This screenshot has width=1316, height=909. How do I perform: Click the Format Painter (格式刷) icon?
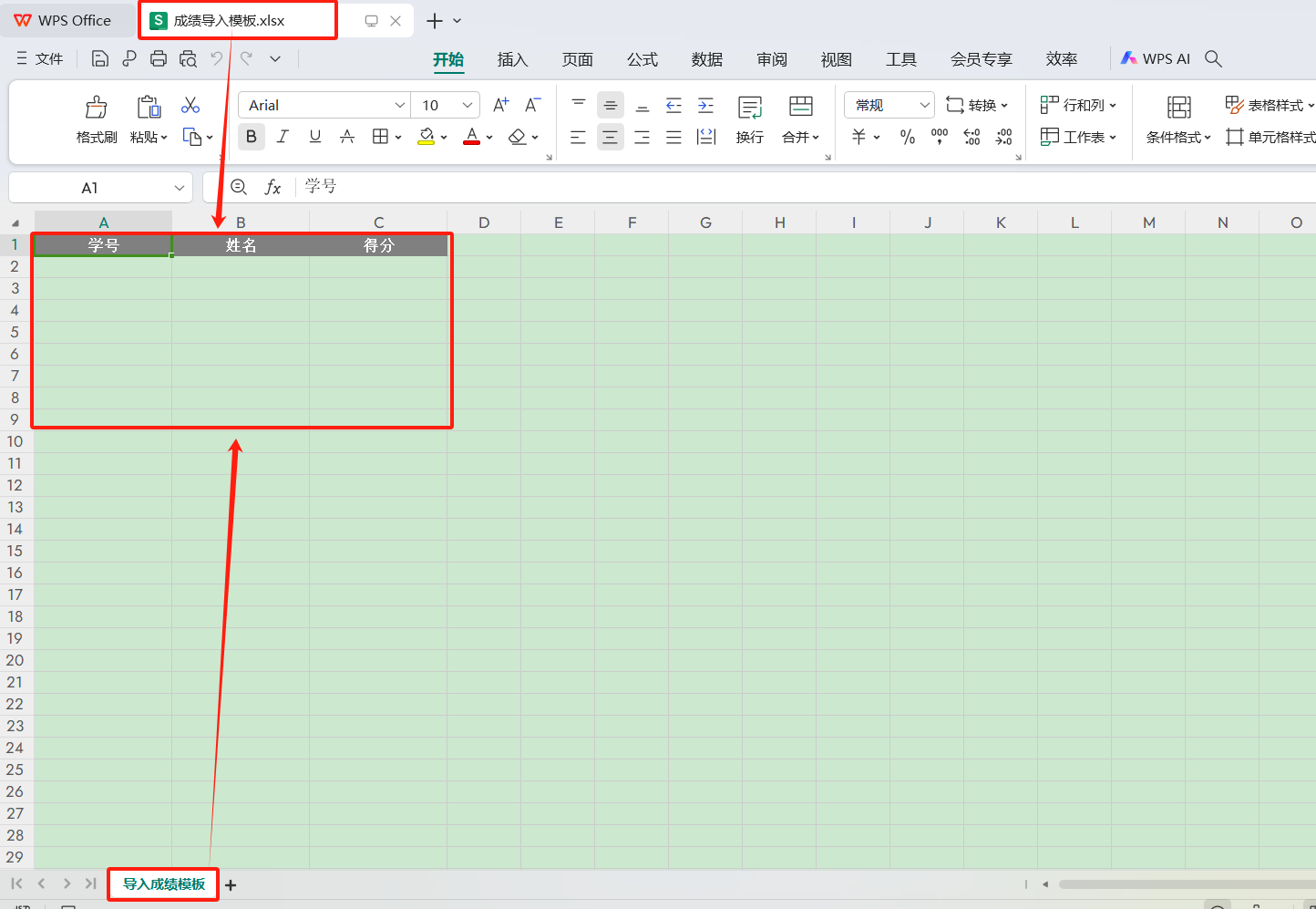click(x=97, y=108)
